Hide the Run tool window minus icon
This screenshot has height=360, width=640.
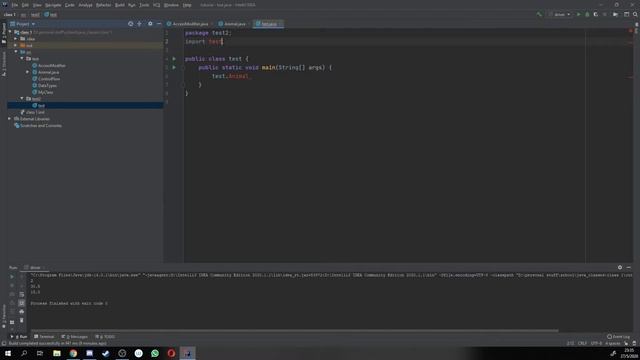point(629,267)
